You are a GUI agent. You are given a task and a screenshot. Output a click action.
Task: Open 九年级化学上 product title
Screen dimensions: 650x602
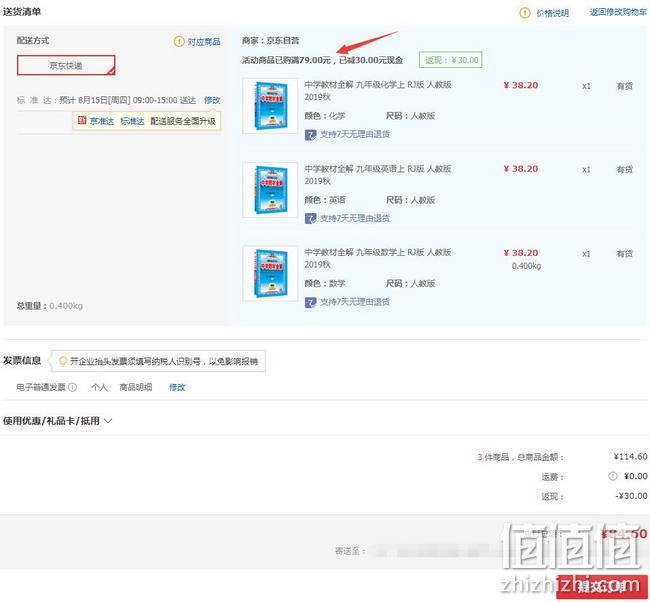(378, 90)
